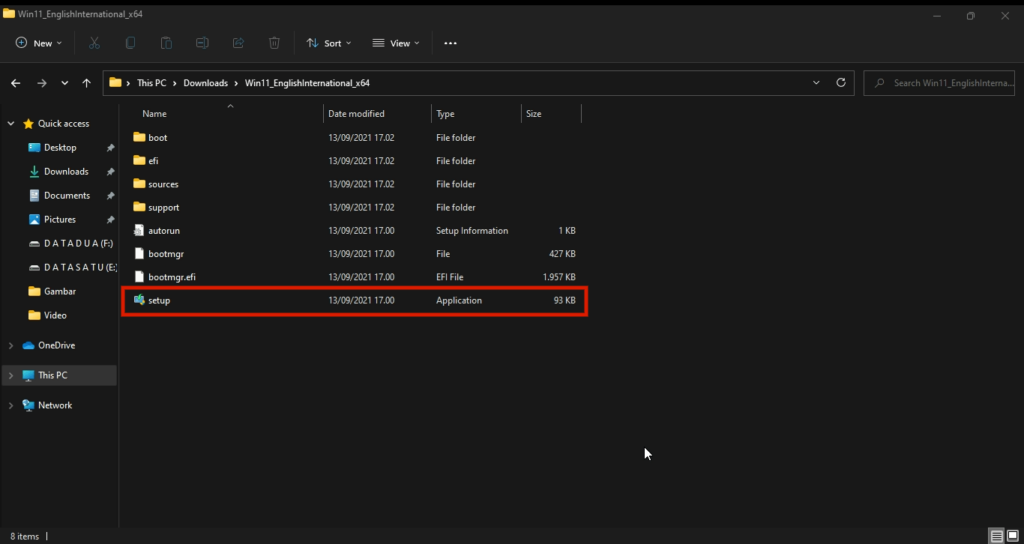Click the Copy icon in toolbar
The height and width of the screenshot is (544, 1024).
[131, 43]
